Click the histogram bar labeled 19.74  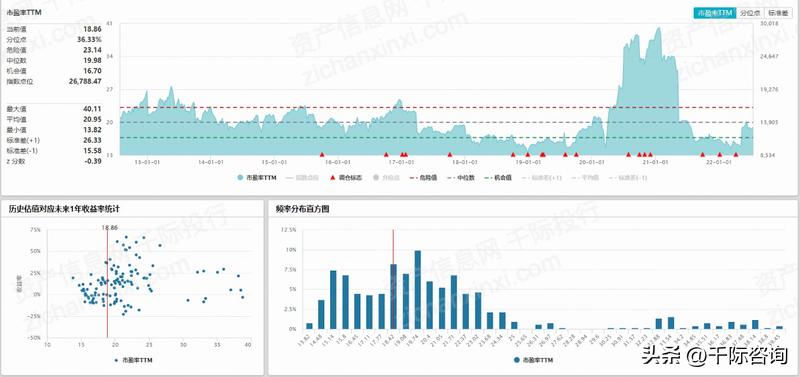coord(418,290)
